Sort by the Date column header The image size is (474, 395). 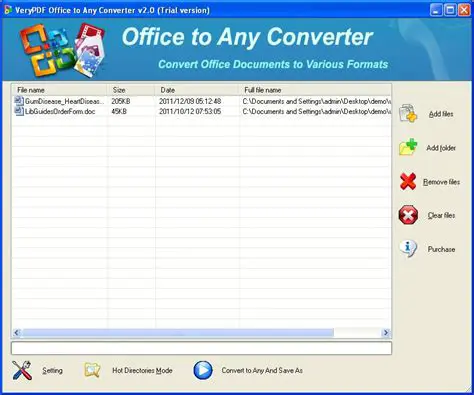coord(197,90)
